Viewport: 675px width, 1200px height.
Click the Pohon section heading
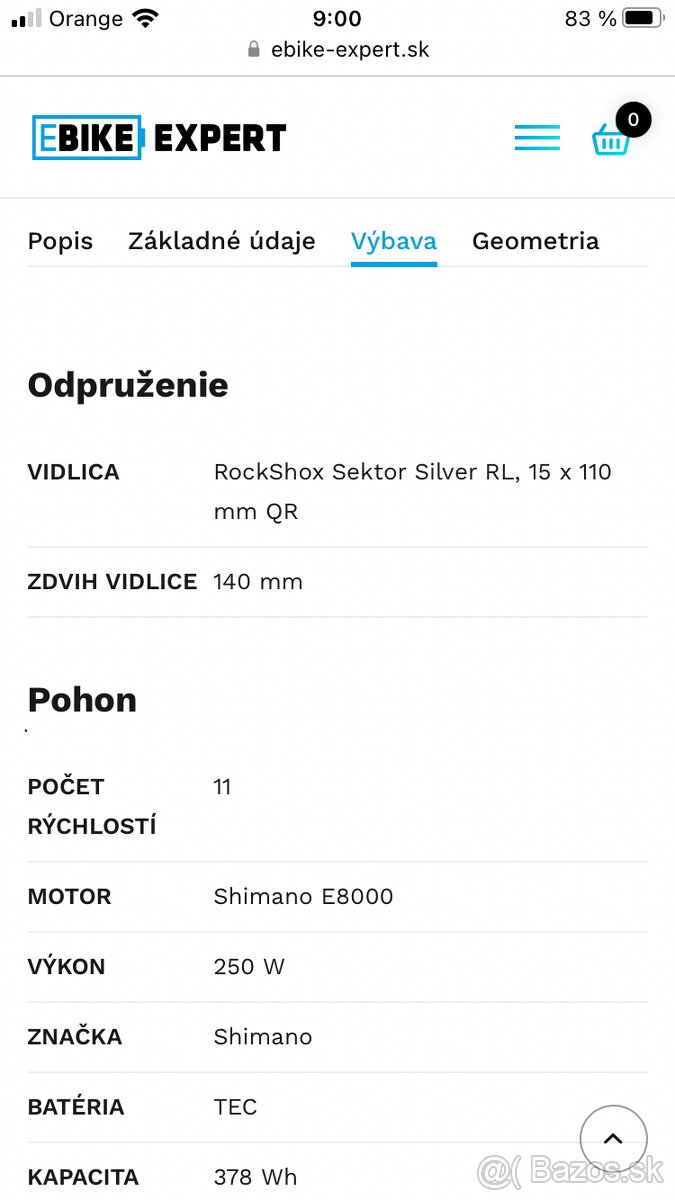click(82, 700)
